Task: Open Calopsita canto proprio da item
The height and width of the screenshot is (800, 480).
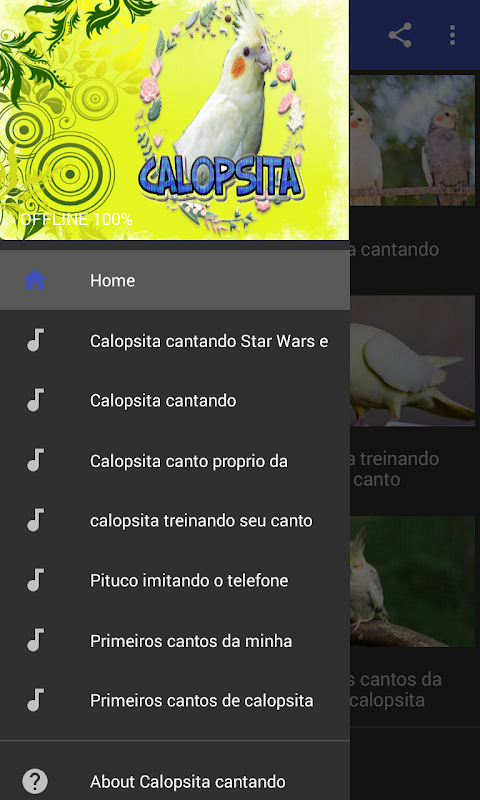Action: point(174,460)
